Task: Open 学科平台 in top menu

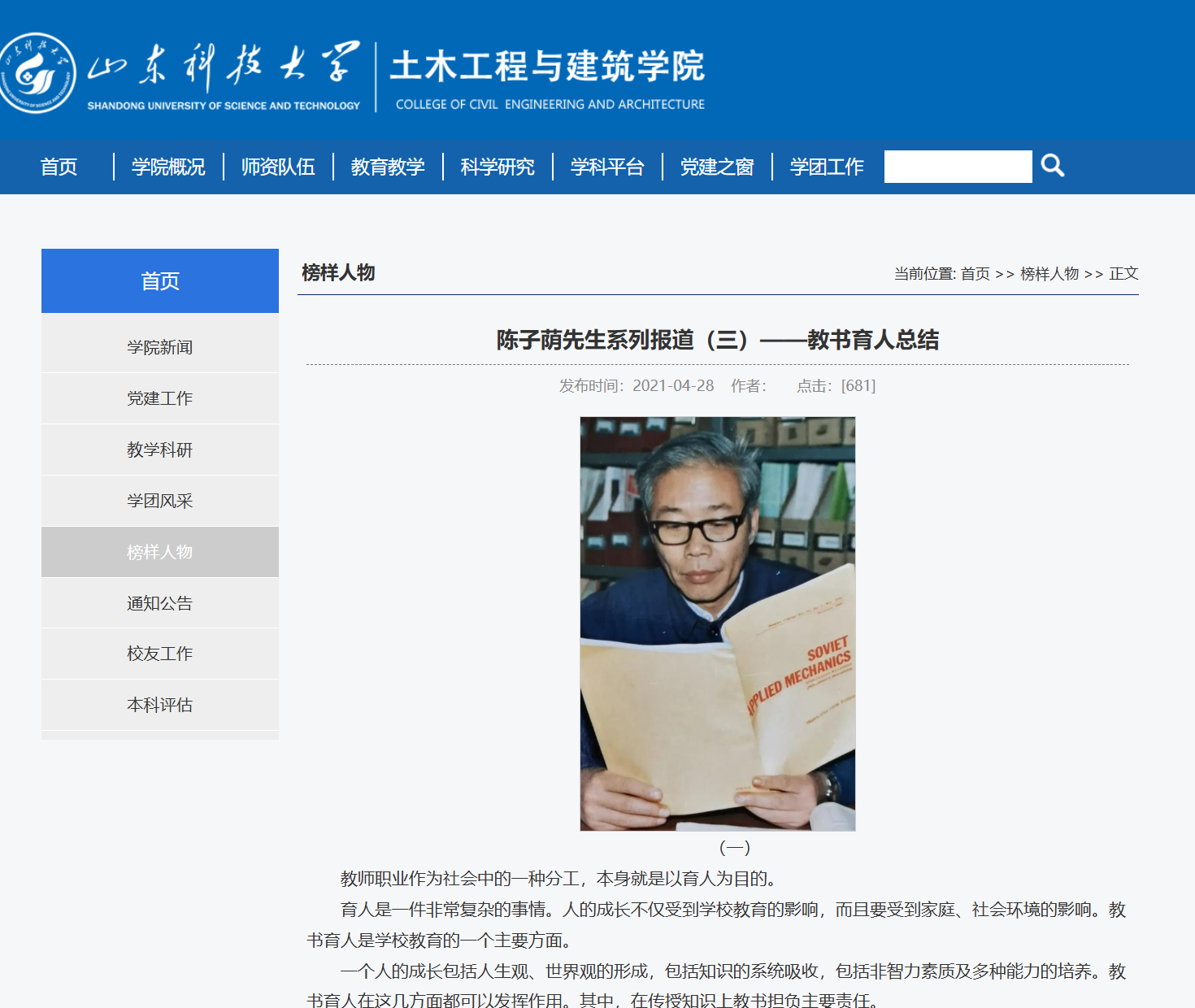Action: point(607,167)
